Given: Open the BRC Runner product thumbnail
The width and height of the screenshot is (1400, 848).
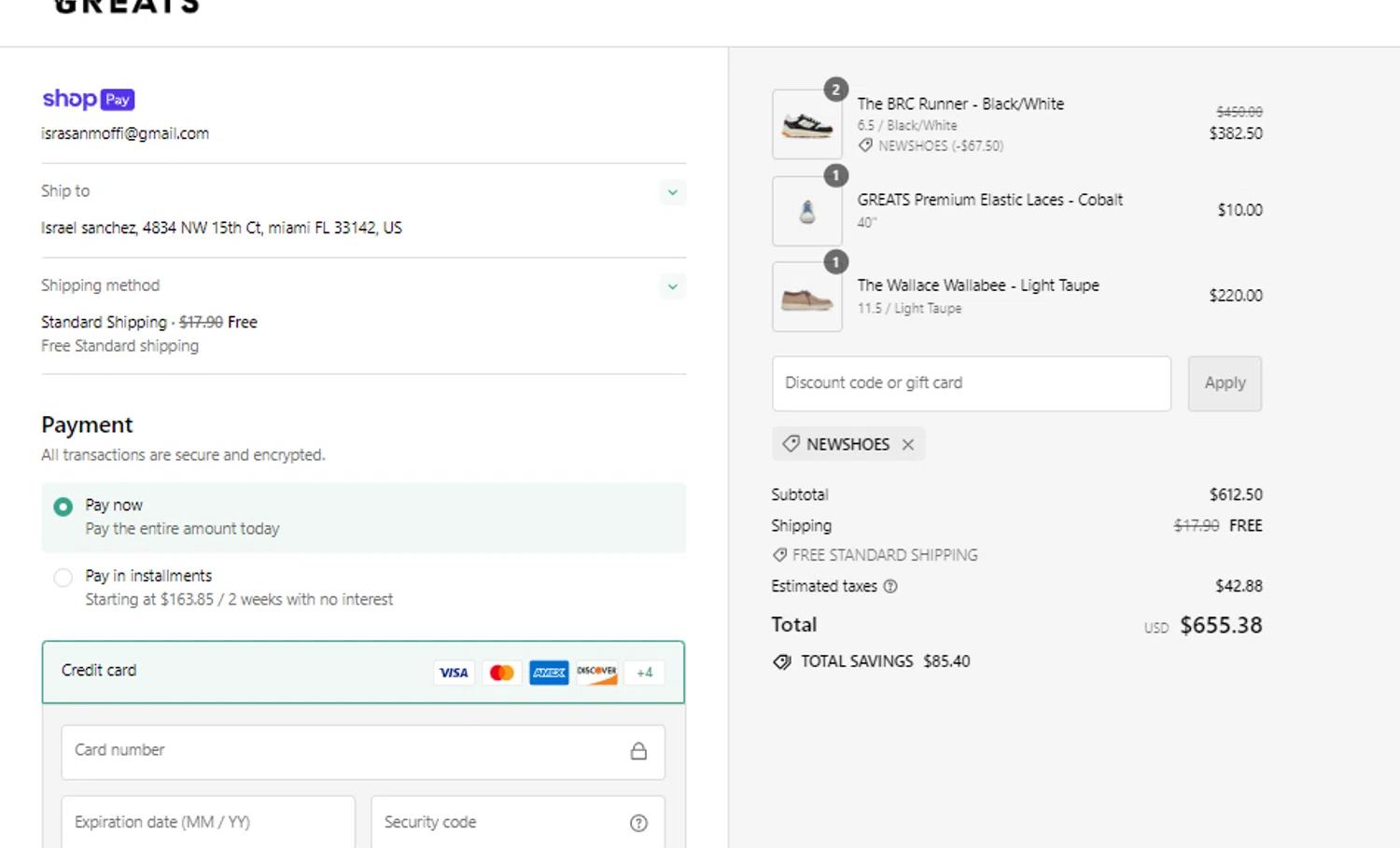Looking at the screenshot, I should click(x=807, y=124).
